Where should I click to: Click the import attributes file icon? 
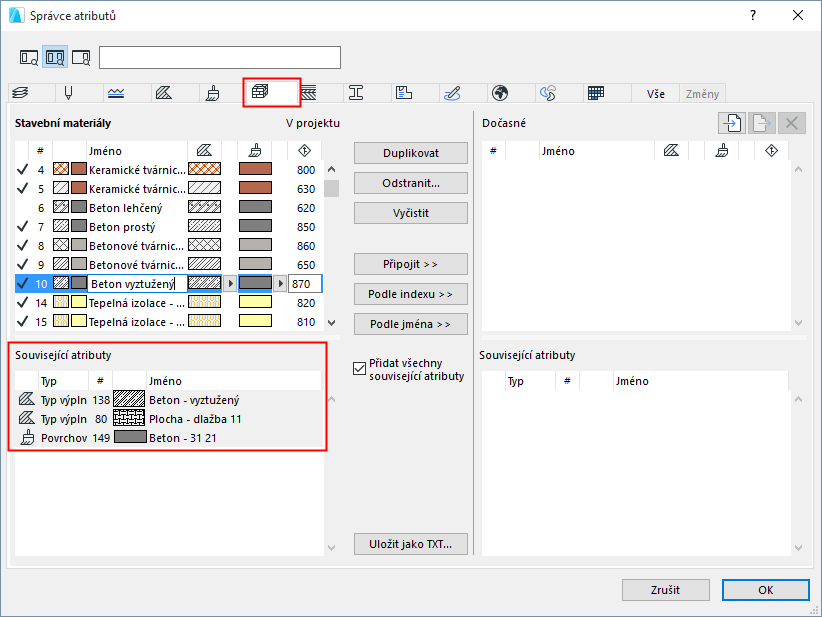click(732, 123)
